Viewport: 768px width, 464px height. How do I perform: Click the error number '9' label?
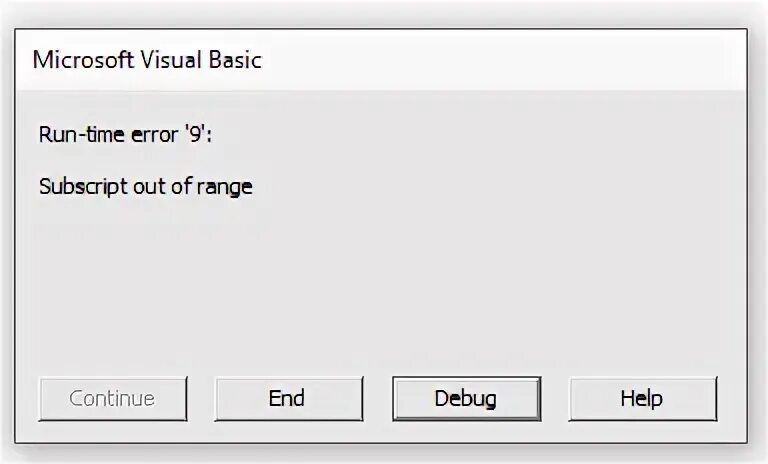click(196, 135)
